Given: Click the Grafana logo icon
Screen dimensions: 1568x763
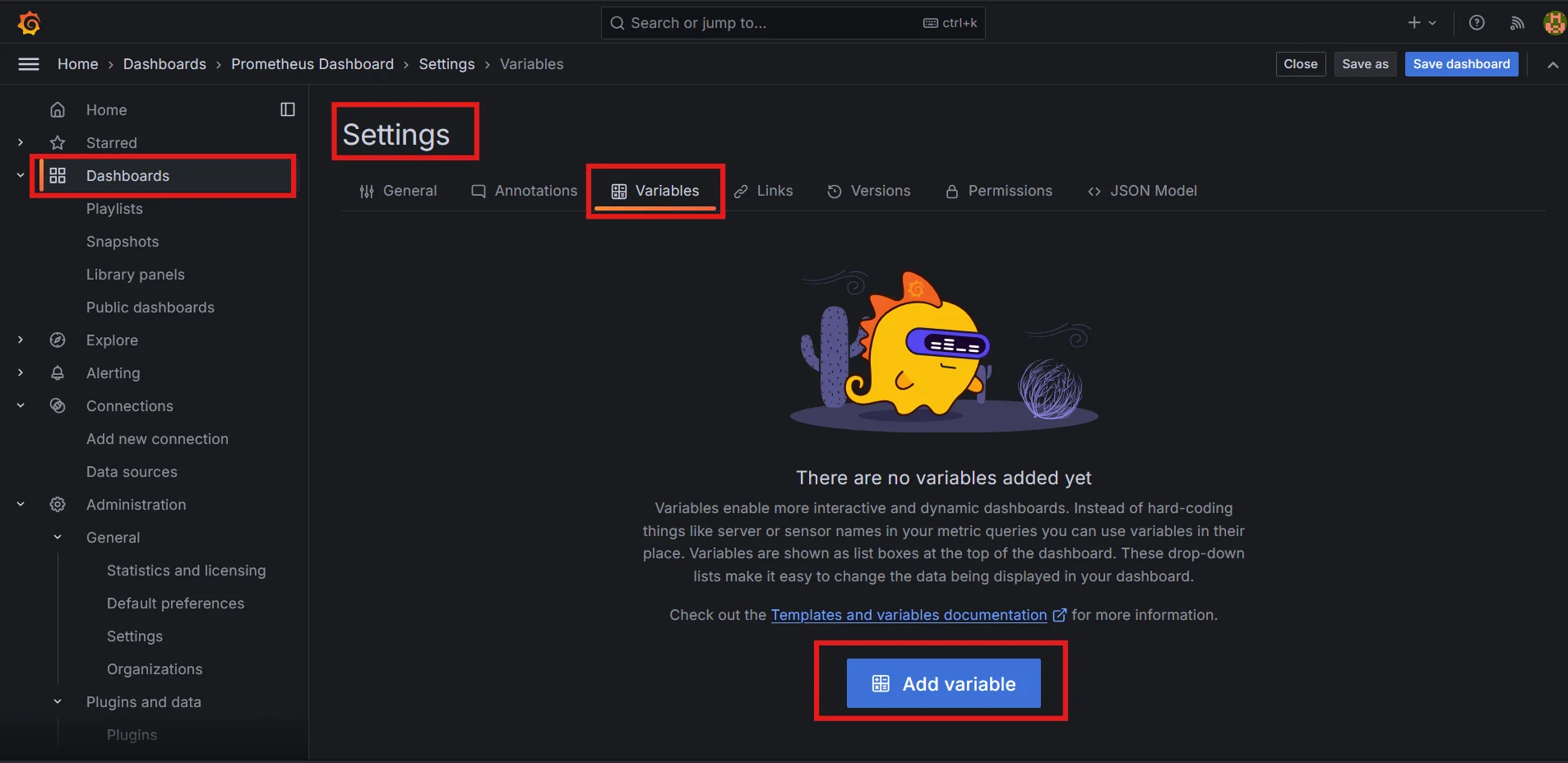Looking at the screenshot, I should [29, 23].
